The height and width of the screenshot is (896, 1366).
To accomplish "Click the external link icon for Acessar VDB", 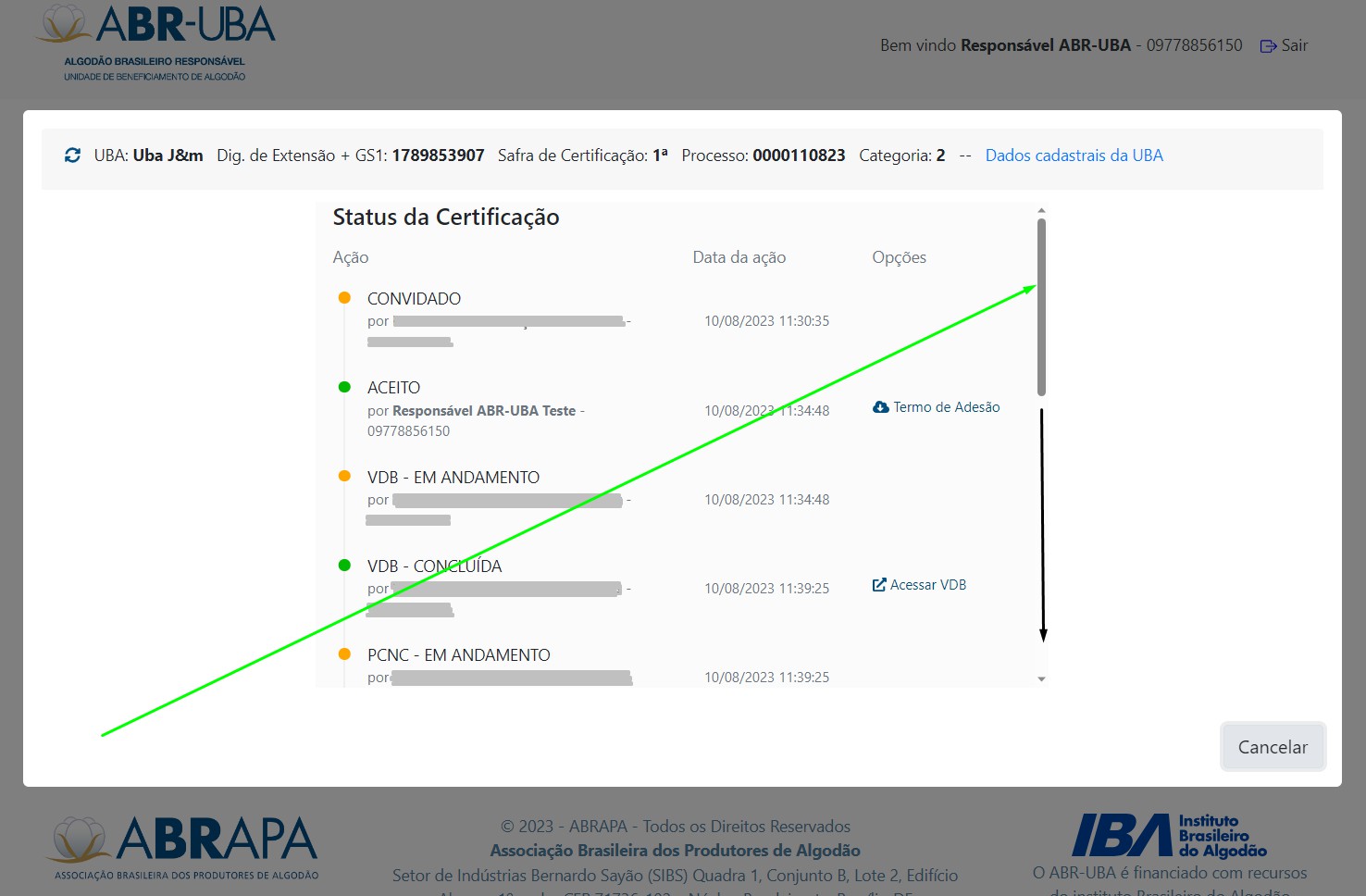I will click(879, 585).
